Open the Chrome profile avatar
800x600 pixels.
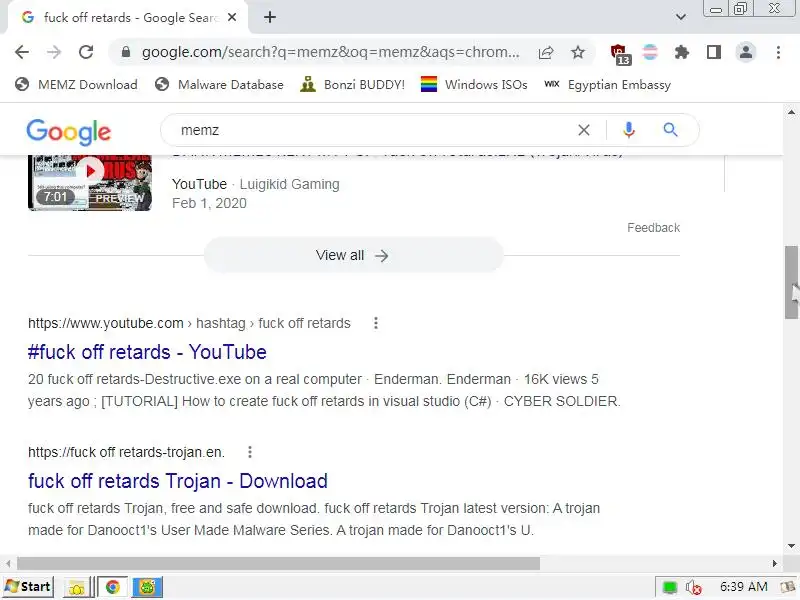pos(746,52)
